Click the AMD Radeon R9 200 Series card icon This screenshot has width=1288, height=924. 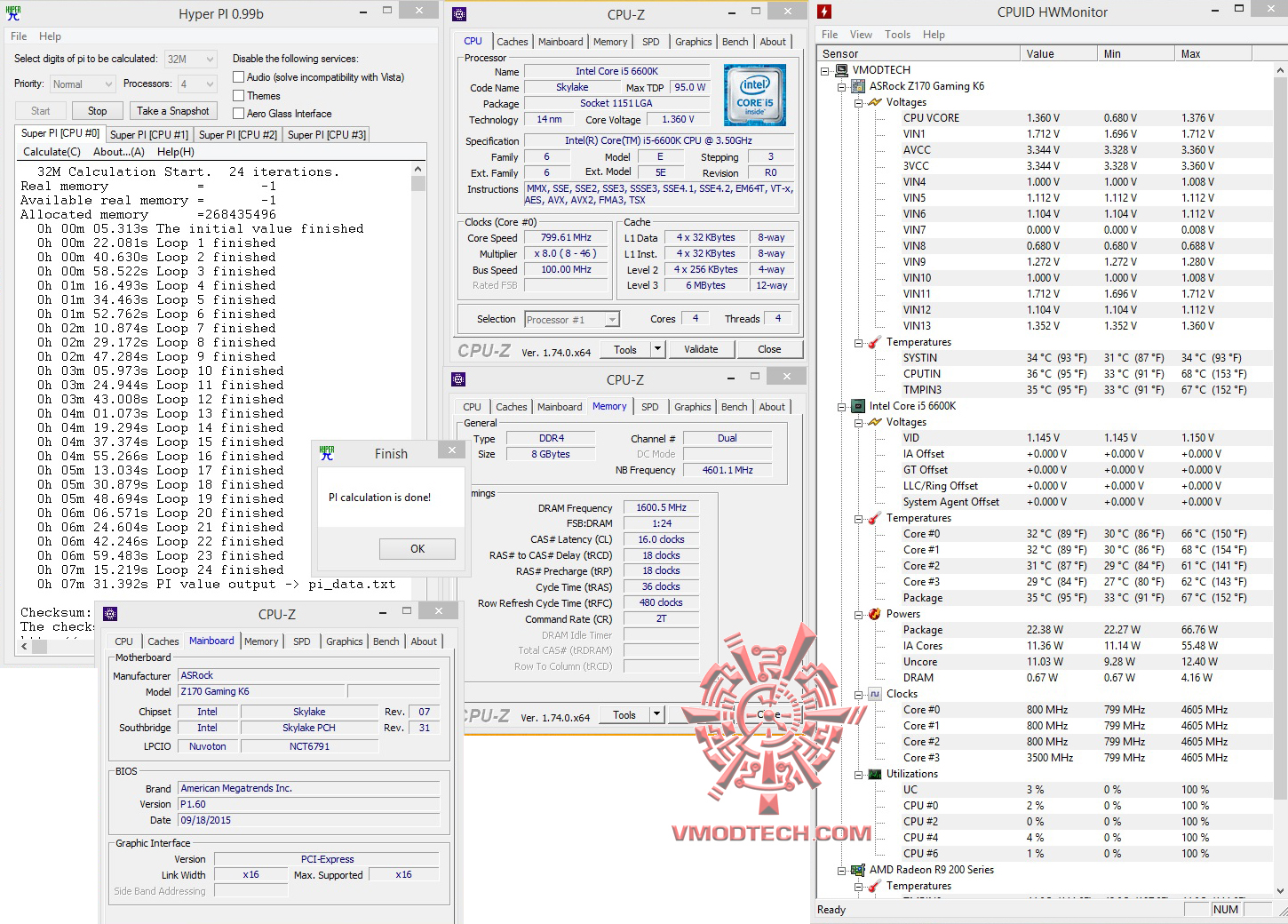858,870
